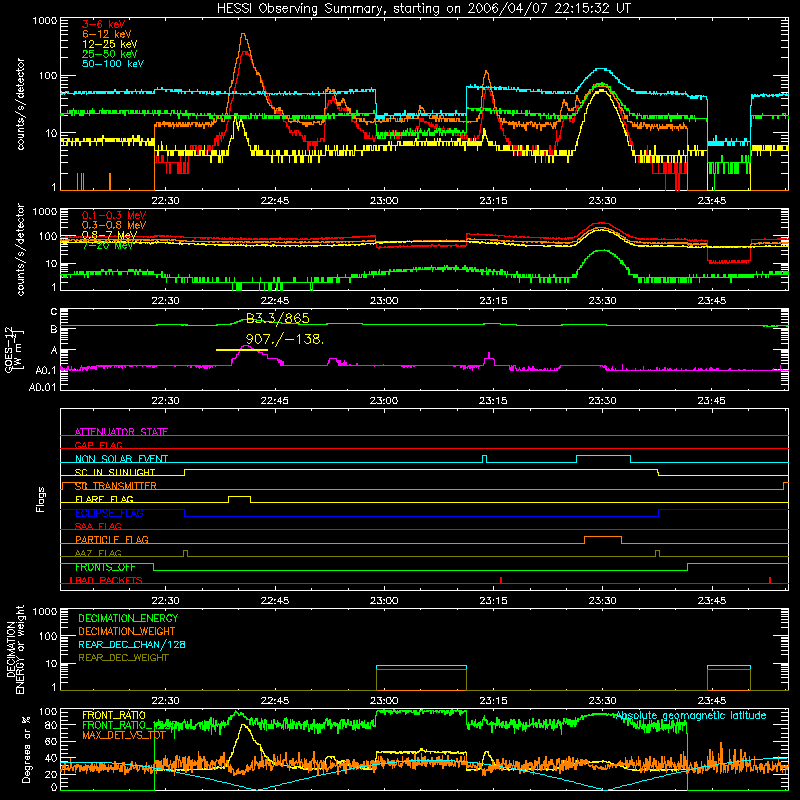The width and height of the screenshot is (800, 800).
Task: Click the green 25-50 keV legend entry
Action: (110, 54)
